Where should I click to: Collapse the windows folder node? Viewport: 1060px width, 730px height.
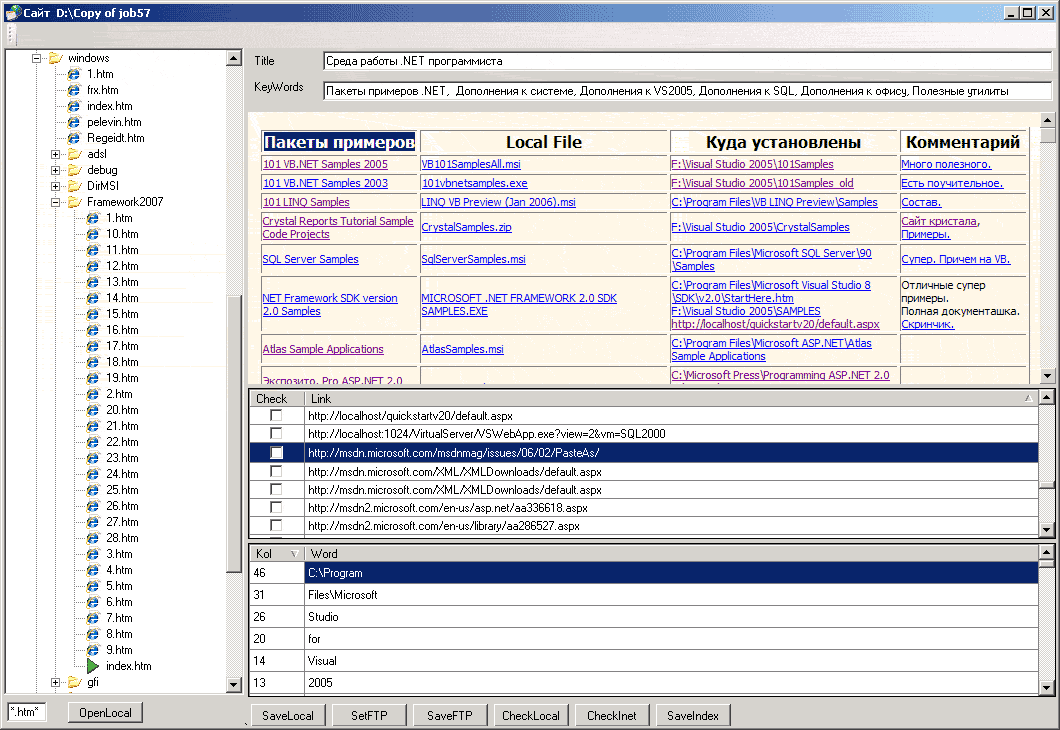coord(37,58)
